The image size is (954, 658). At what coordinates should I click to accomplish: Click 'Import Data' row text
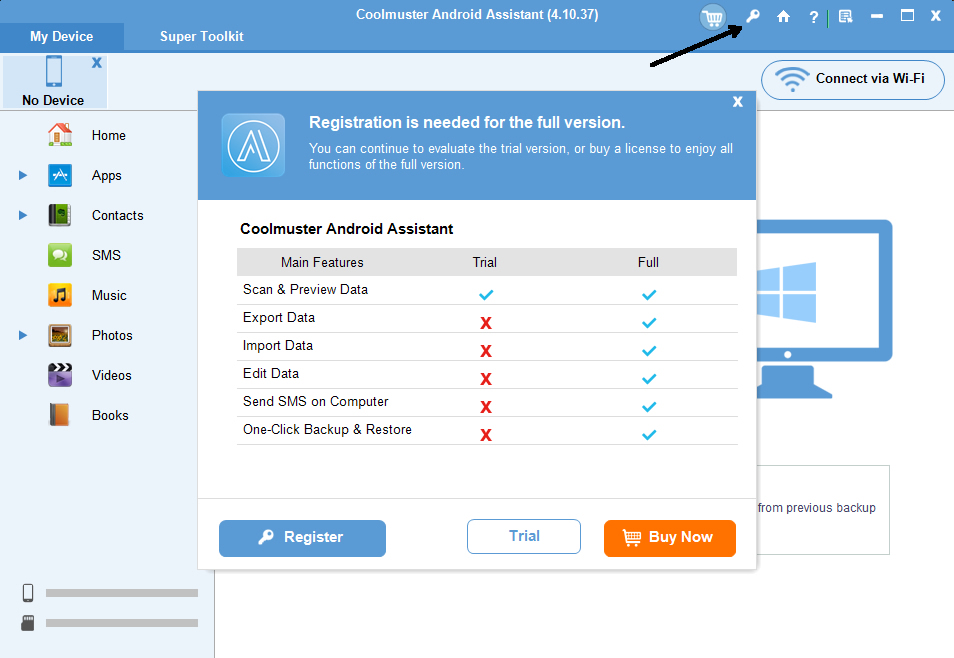(277, 346)
